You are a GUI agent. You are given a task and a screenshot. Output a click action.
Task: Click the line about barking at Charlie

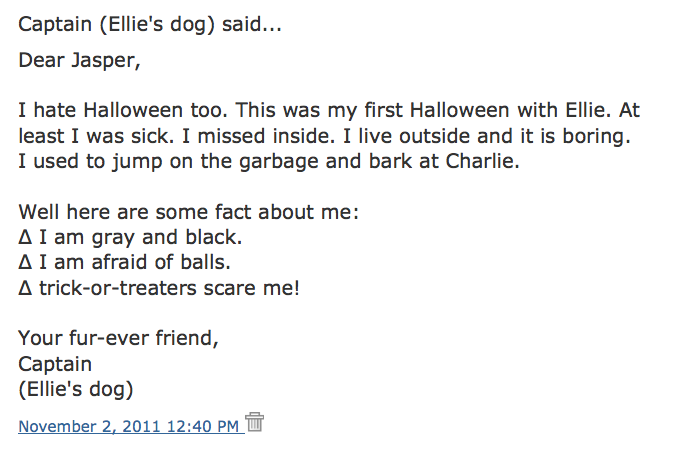pyautogui.click(x=269, y=161)
